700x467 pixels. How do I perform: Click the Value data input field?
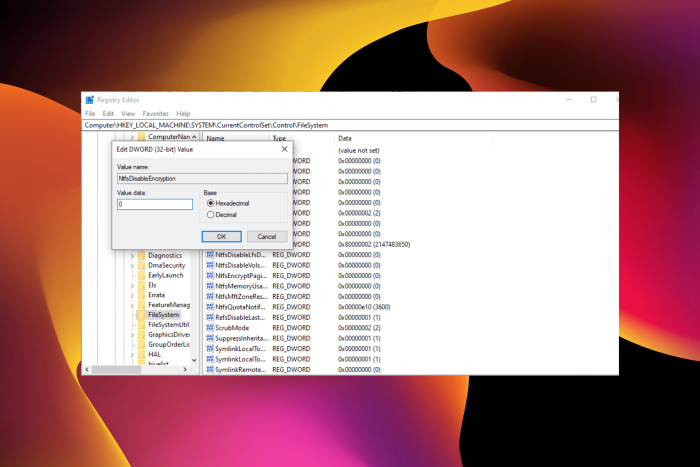(155, 204)
